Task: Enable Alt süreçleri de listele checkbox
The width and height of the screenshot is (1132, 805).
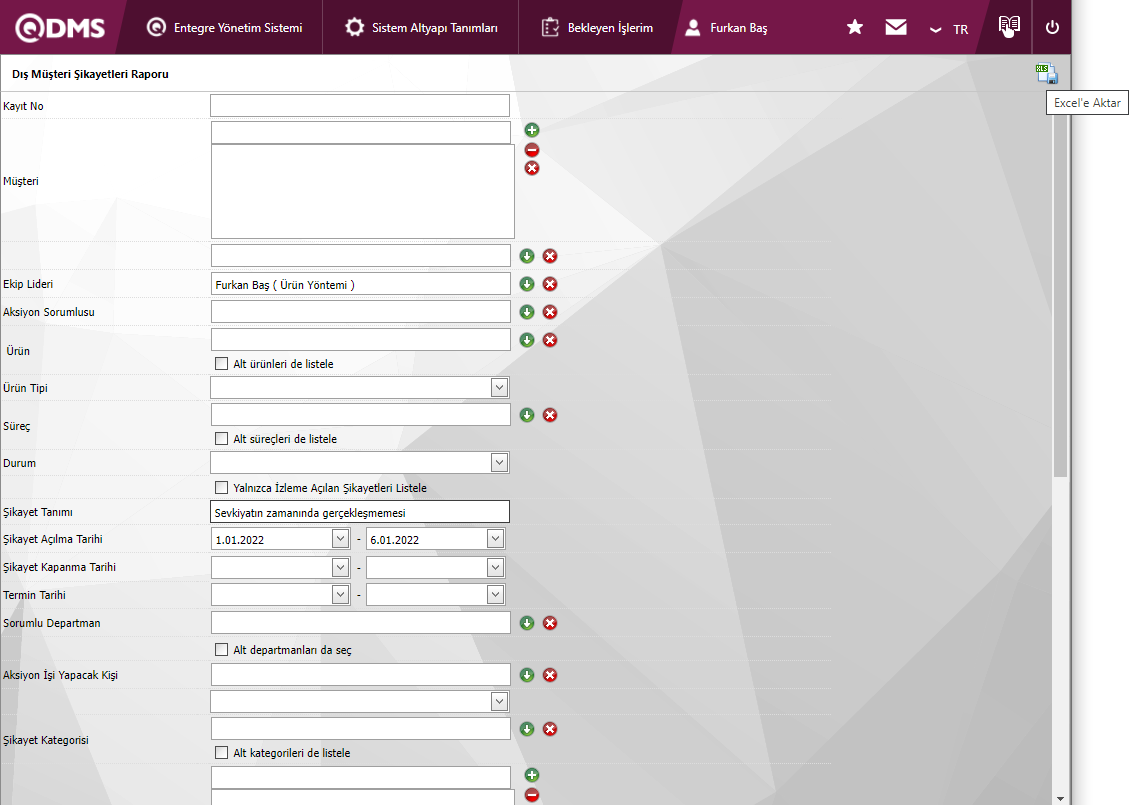Action: click(222, 439)
